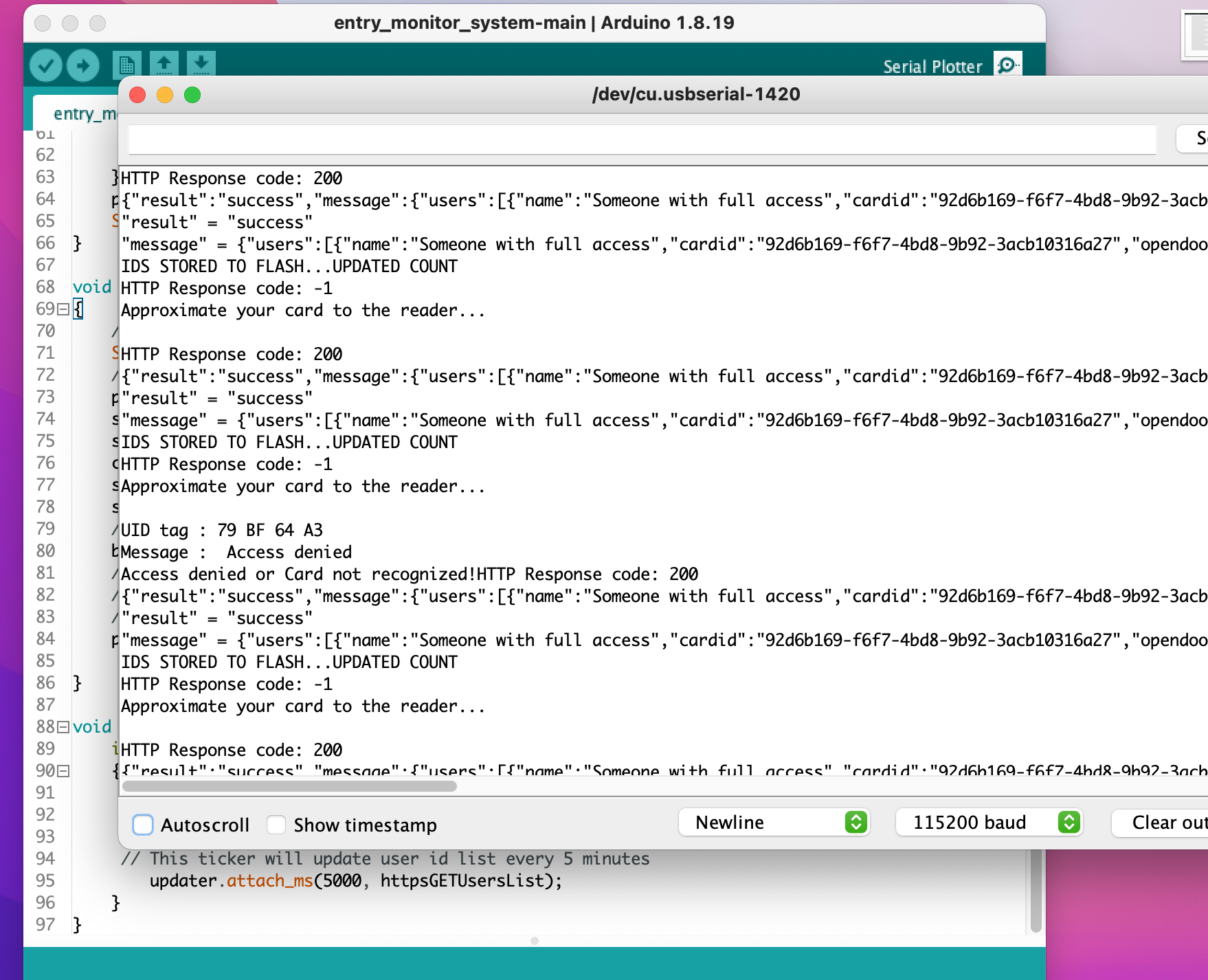
Task: Click the Clear output button
Action: coord(1161,822)
